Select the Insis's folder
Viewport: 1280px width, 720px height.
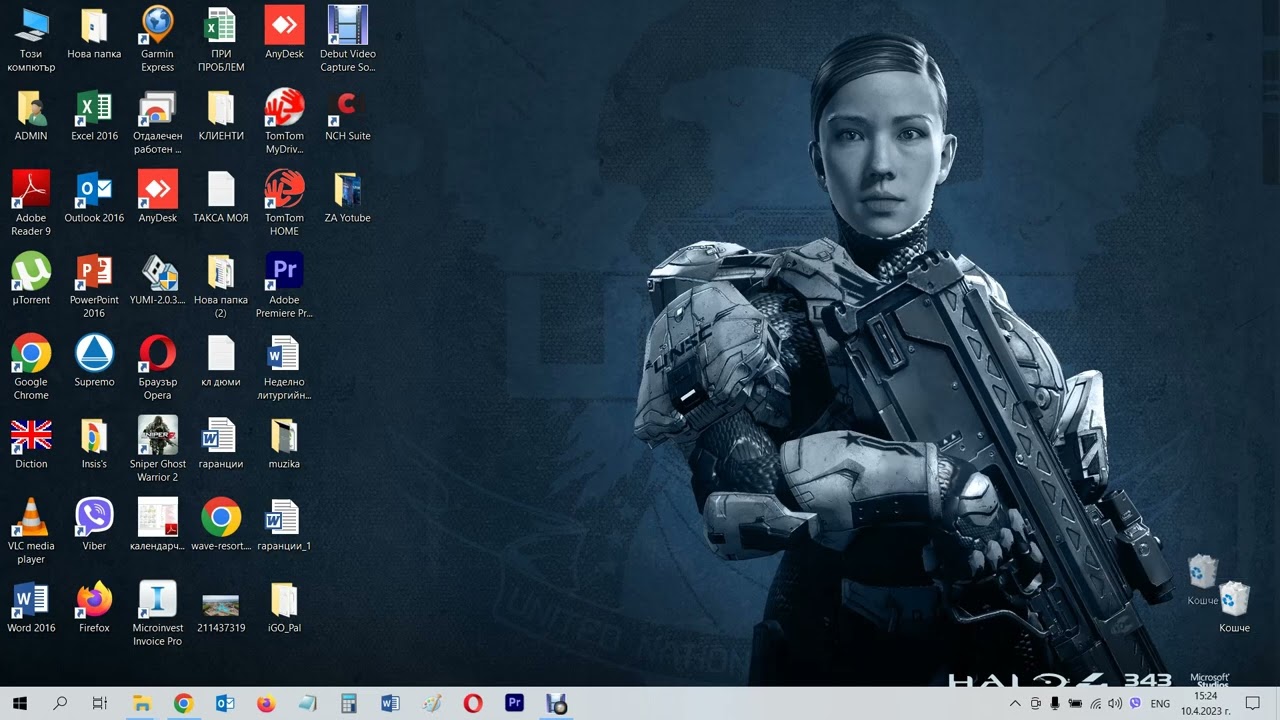(94, 444)
